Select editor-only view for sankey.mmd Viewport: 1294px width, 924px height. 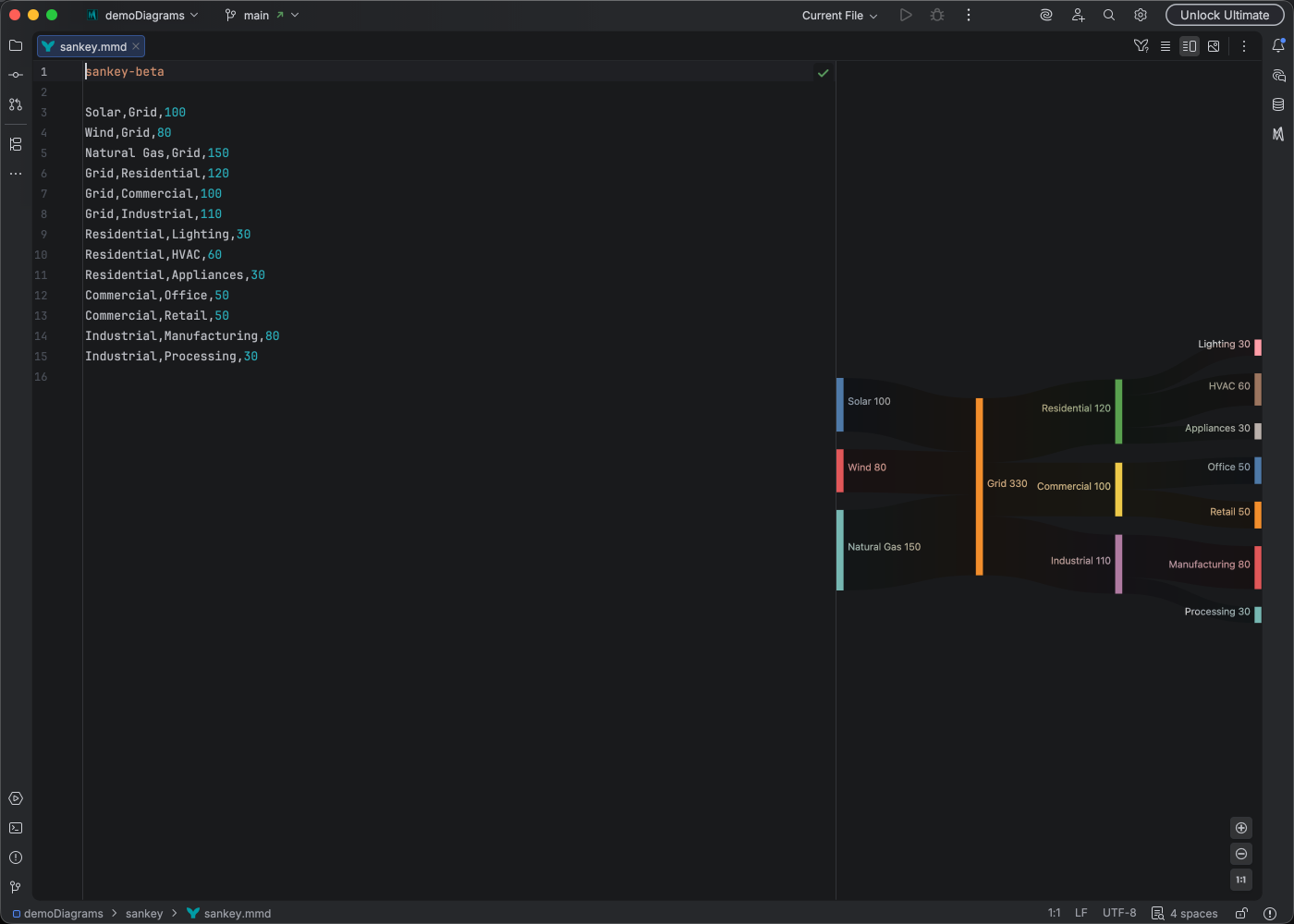1166,45
